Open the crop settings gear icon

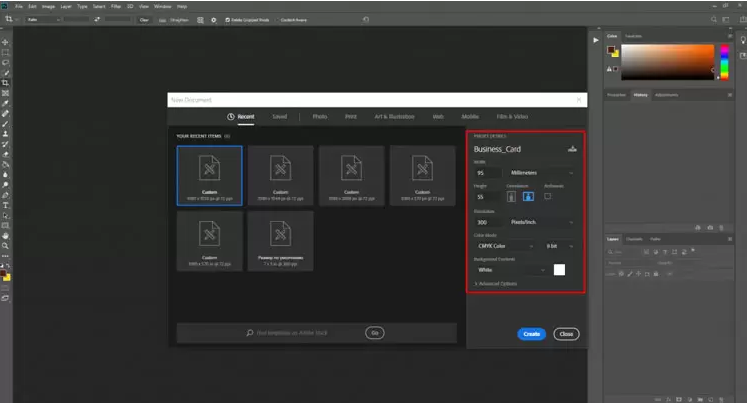point(214,20)
